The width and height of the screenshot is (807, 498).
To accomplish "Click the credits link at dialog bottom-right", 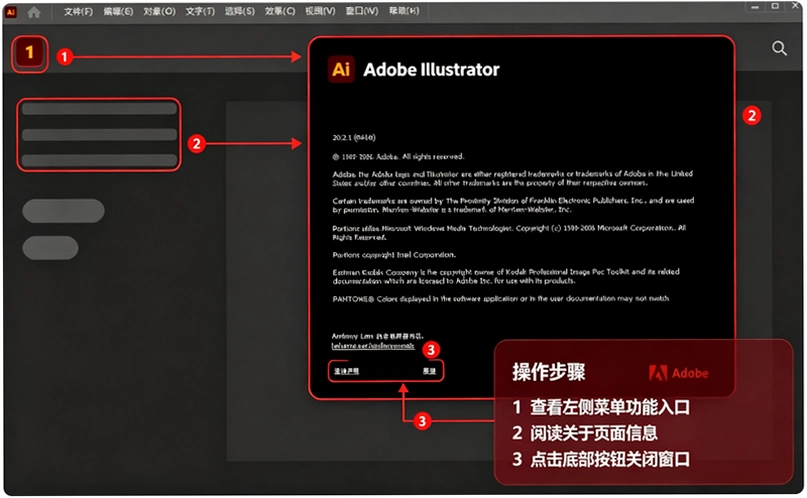I will pyautogui.click(x=429, y=371).
